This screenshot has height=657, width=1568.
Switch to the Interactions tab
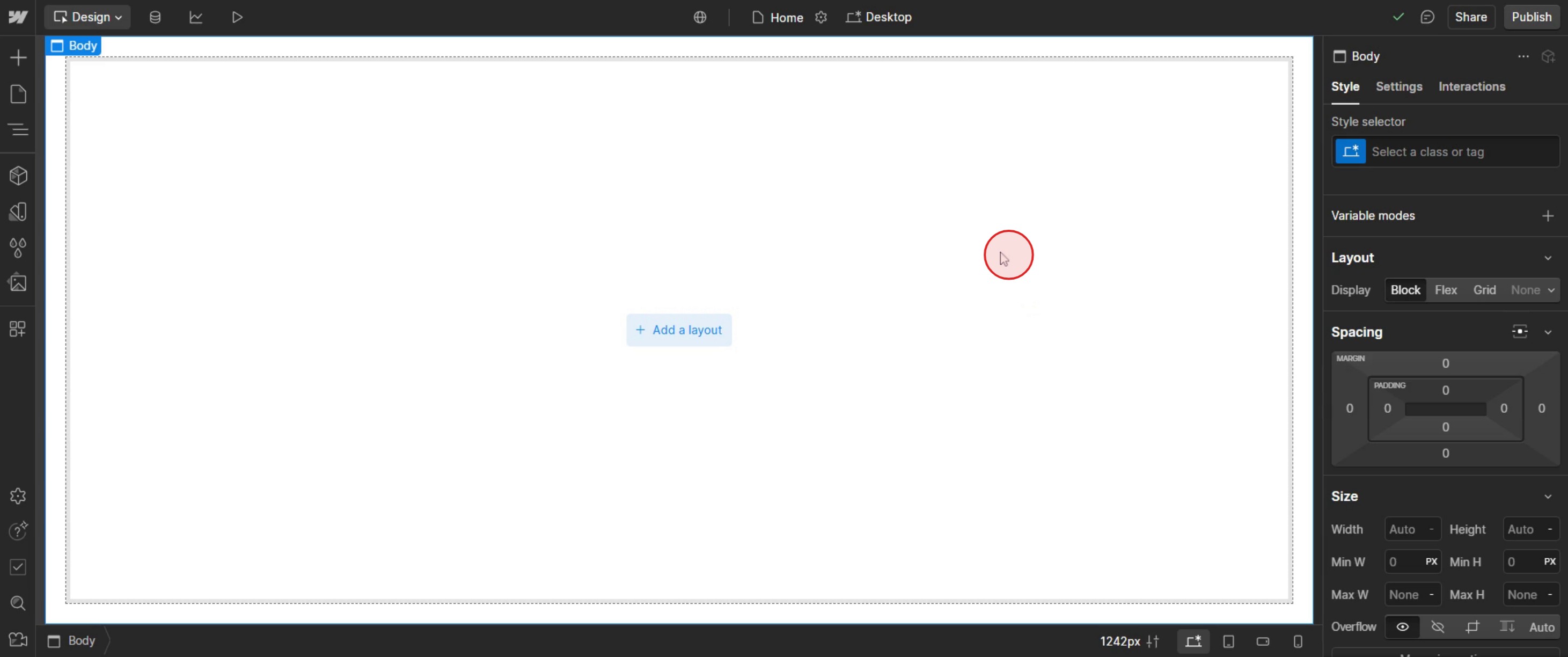1471,86
